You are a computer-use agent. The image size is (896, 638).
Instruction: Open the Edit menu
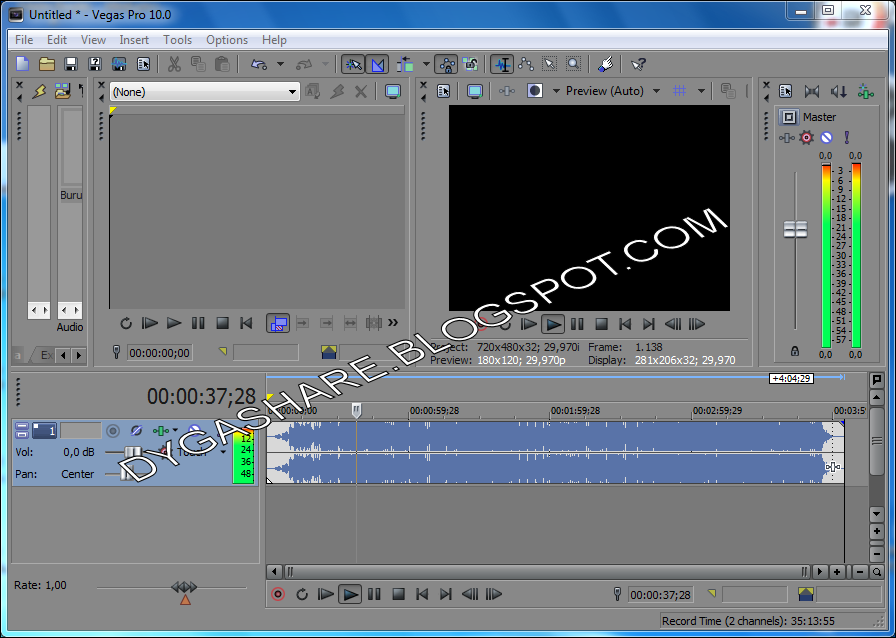click(57, 40)
